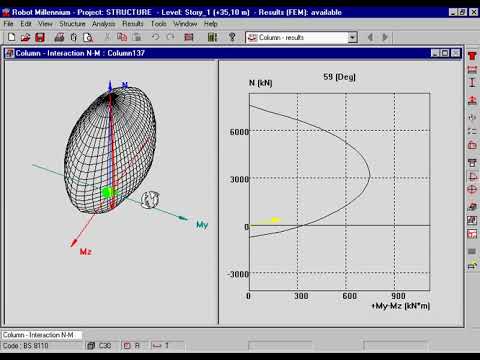This screenshot has height=360, width=480.
Task: Click the 900 value on the moment axis
Action: pos(398,296)
